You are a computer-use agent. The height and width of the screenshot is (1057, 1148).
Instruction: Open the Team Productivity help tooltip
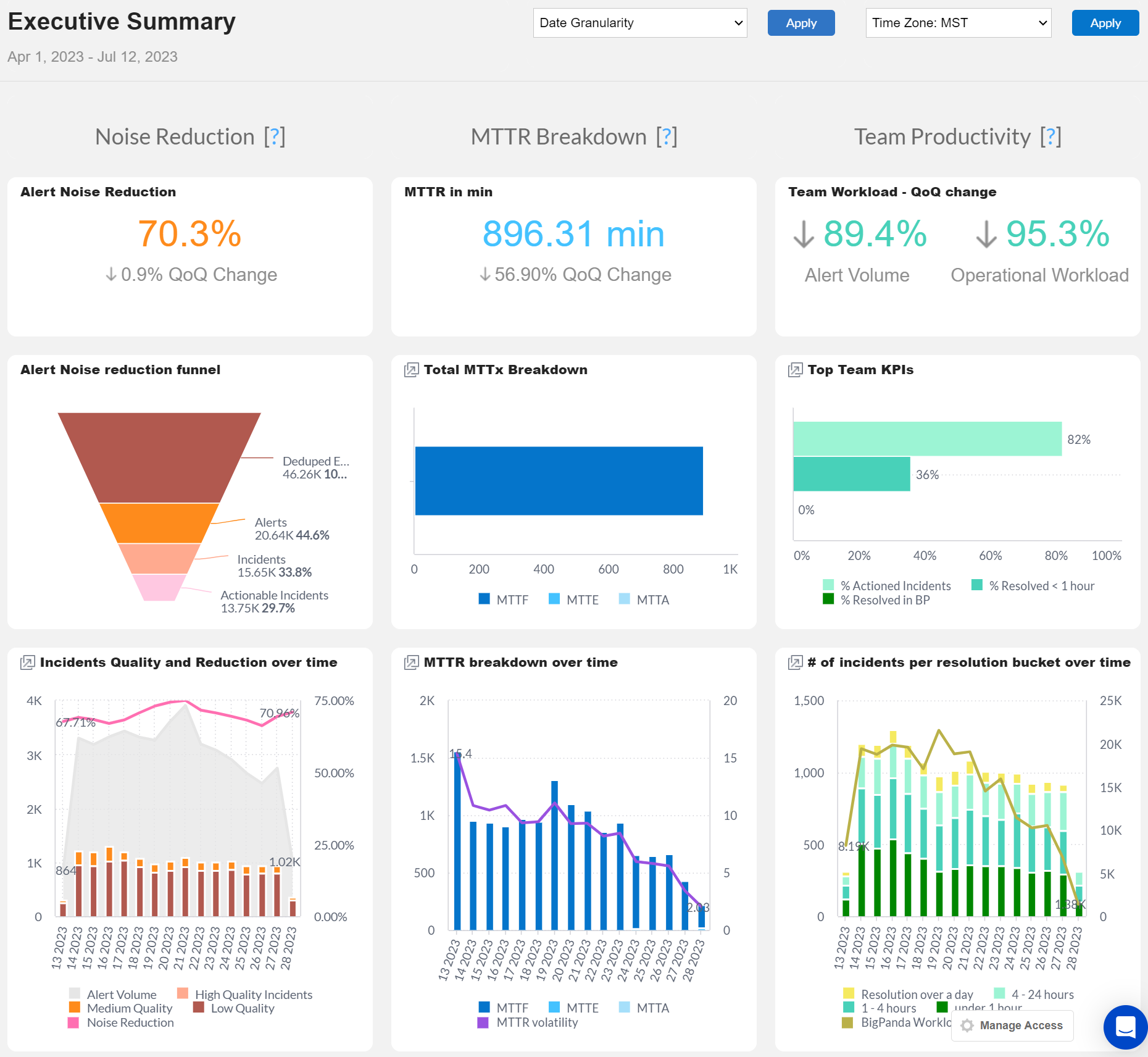(1050, 136)
